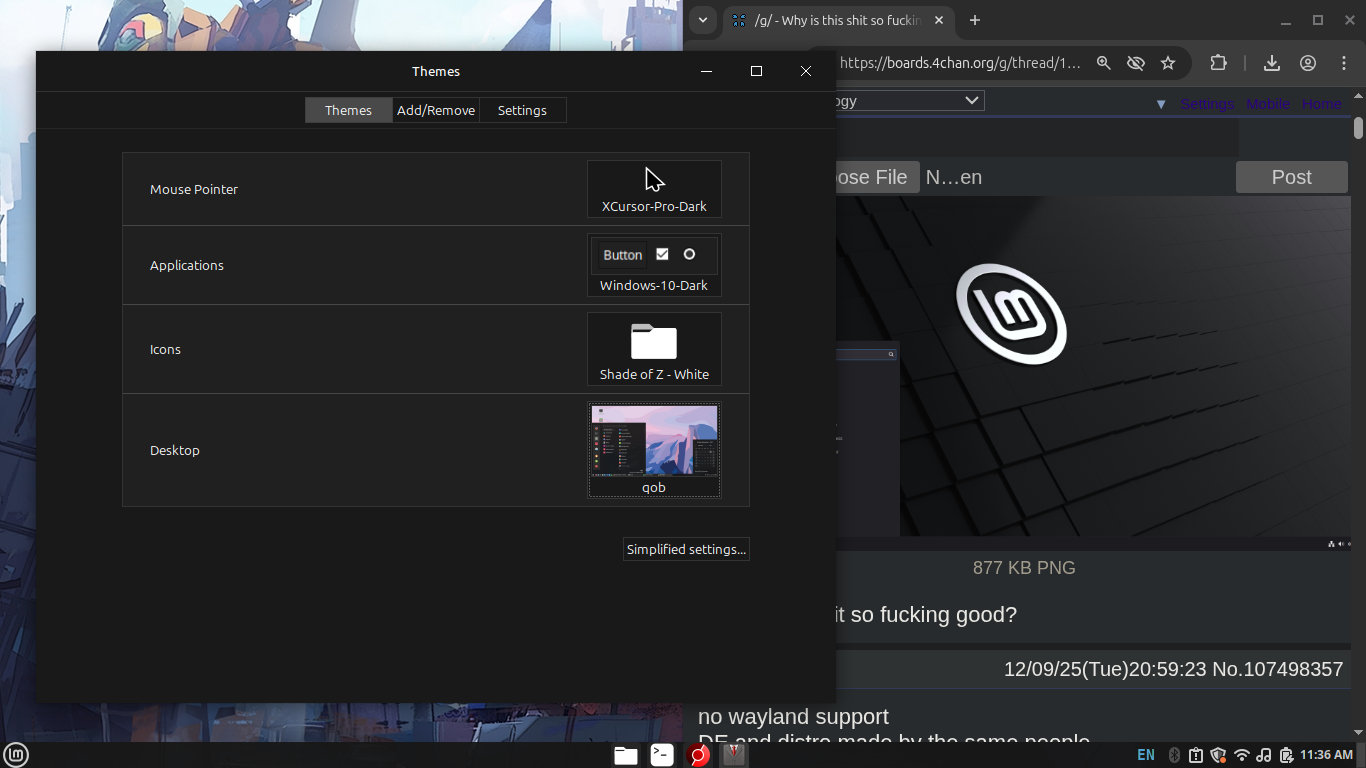Click the browser address bar URL

pyautogui.click(x=960, y=63)
